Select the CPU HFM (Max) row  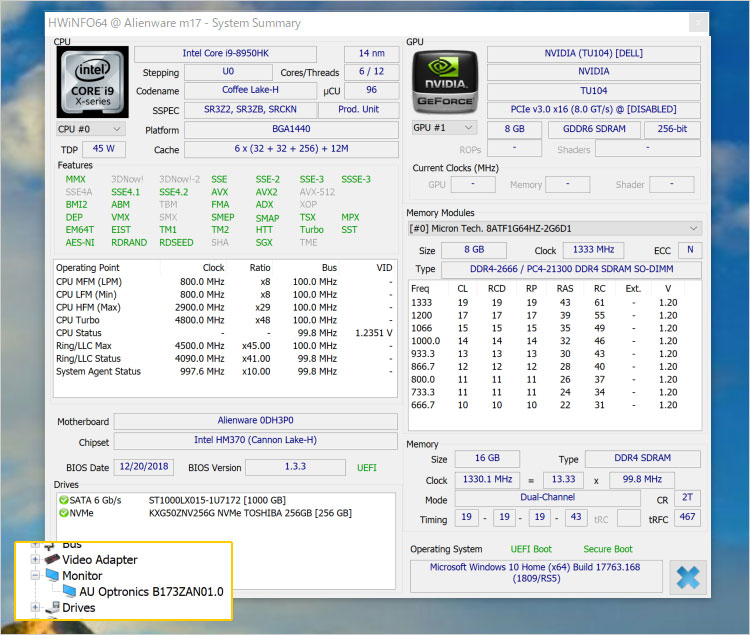224,307
